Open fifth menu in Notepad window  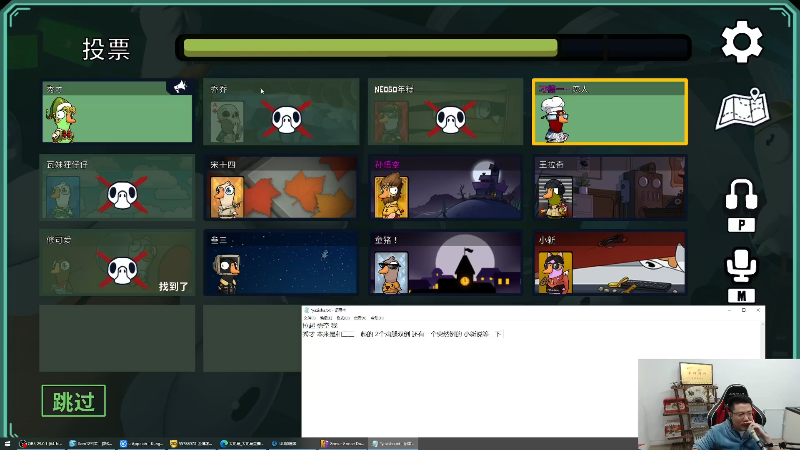(x=377, y=318)
